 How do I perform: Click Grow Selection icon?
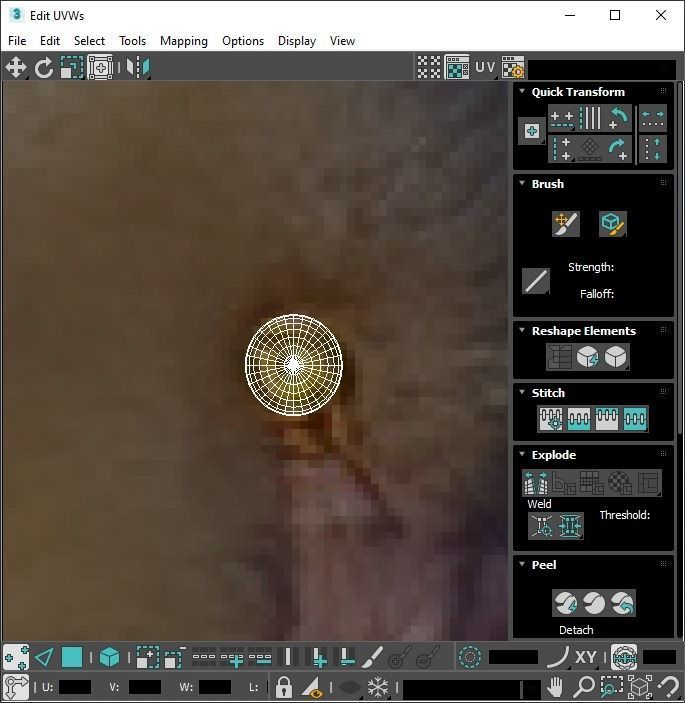tap(147, 657)
